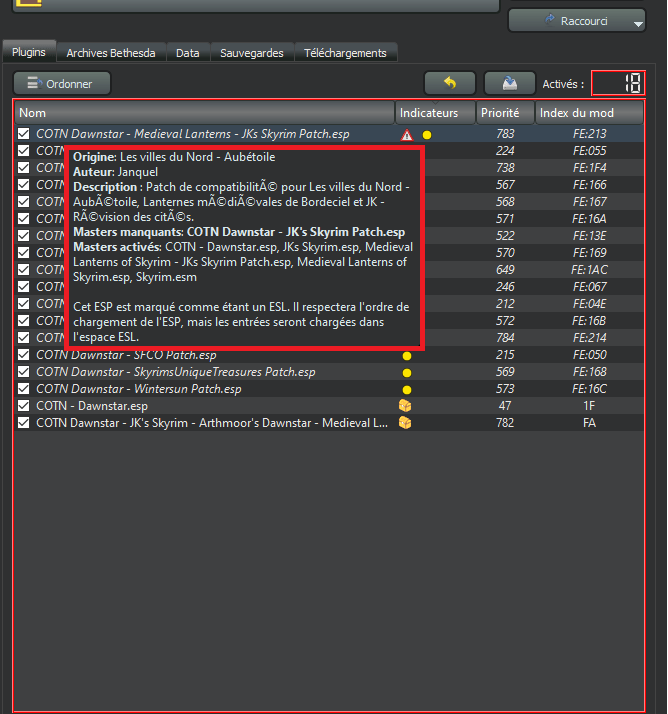Screen dimensions: 668x714
Task: Uncheck the Wintersun Patch.esp checkbox
Action: coord(24,389)
